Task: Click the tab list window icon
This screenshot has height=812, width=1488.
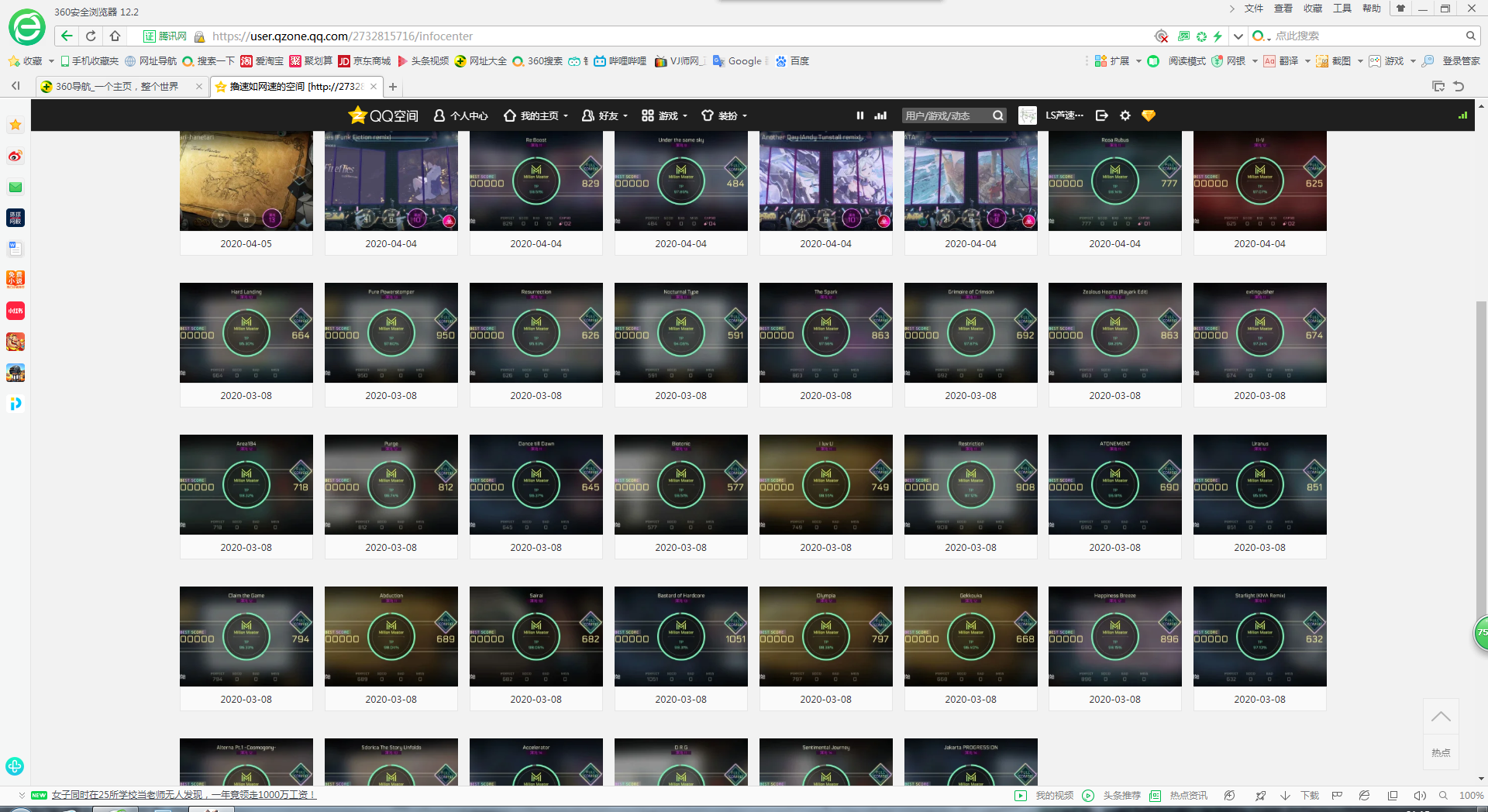Action: click(1438, 86)
